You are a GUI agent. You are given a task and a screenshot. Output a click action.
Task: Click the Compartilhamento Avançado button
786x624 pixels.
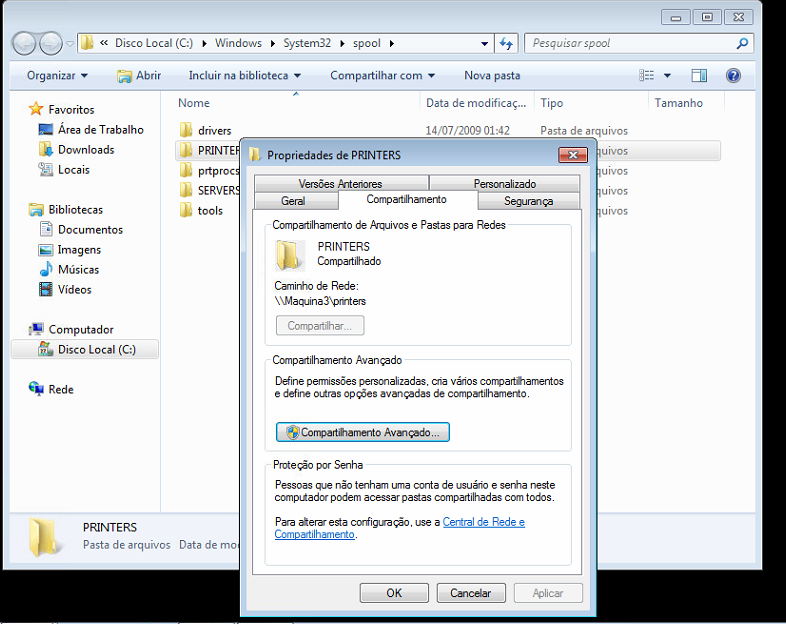362,432
